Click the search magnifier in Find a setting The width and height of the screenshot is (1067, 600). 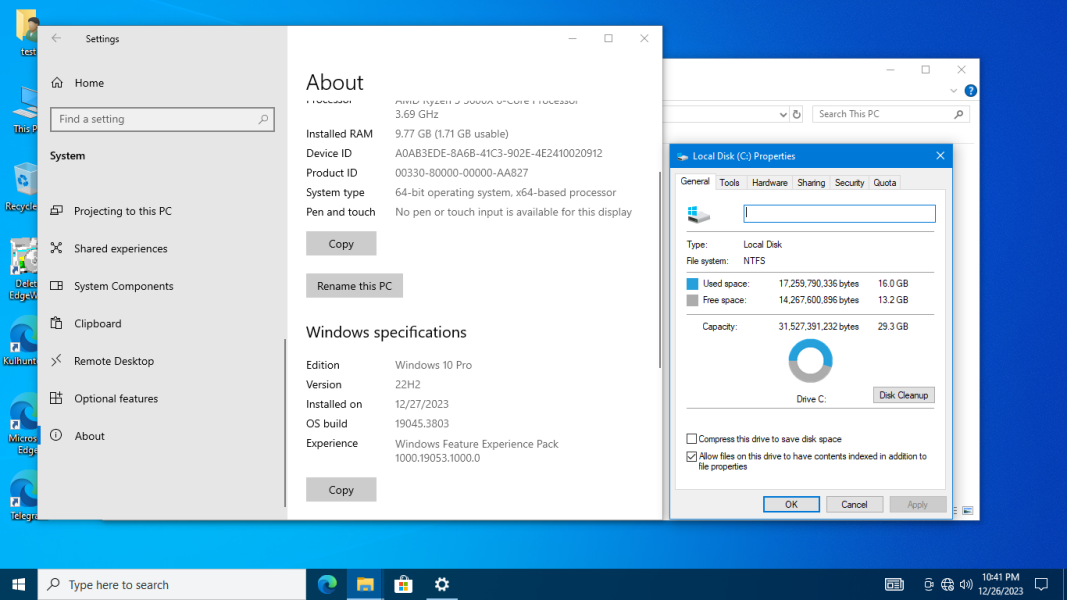pyautogui.click(x=263, y=119)
